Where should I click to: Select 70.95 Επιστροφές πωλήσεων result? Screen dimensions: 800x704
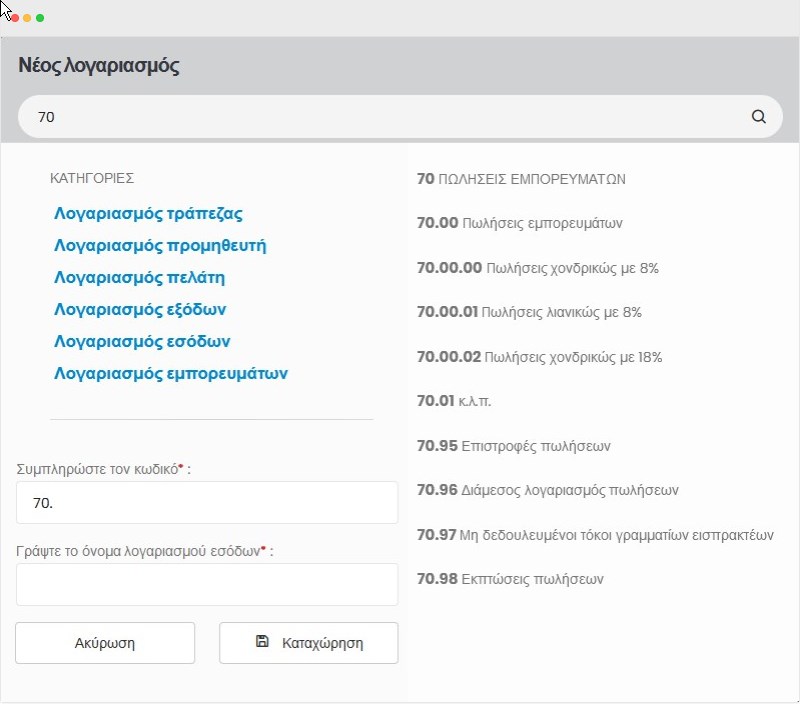coord(513,446)
